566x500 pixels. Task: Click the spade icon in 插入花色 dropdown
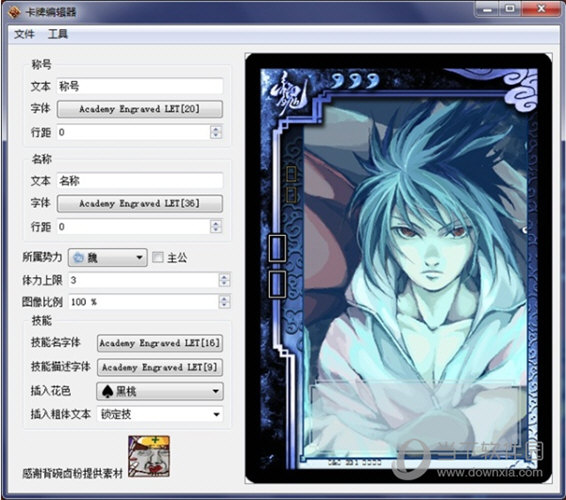coord(108,391)
